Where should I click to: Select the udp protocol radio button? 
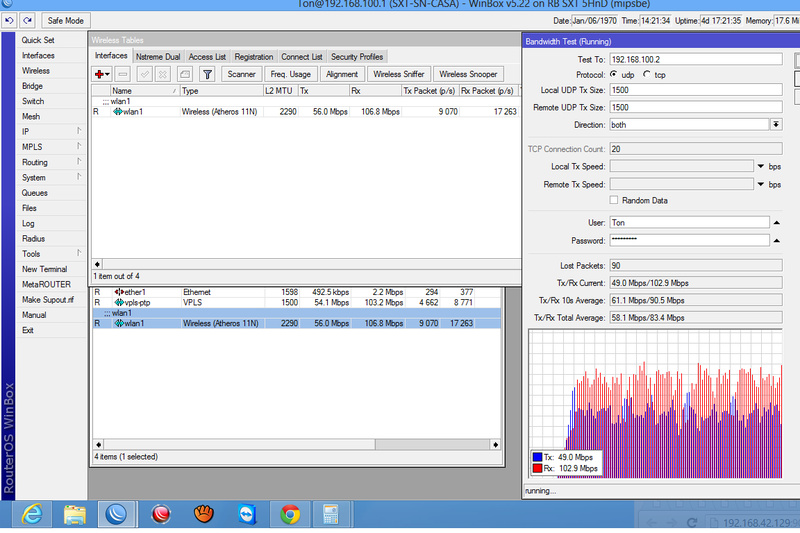[614, 75]
